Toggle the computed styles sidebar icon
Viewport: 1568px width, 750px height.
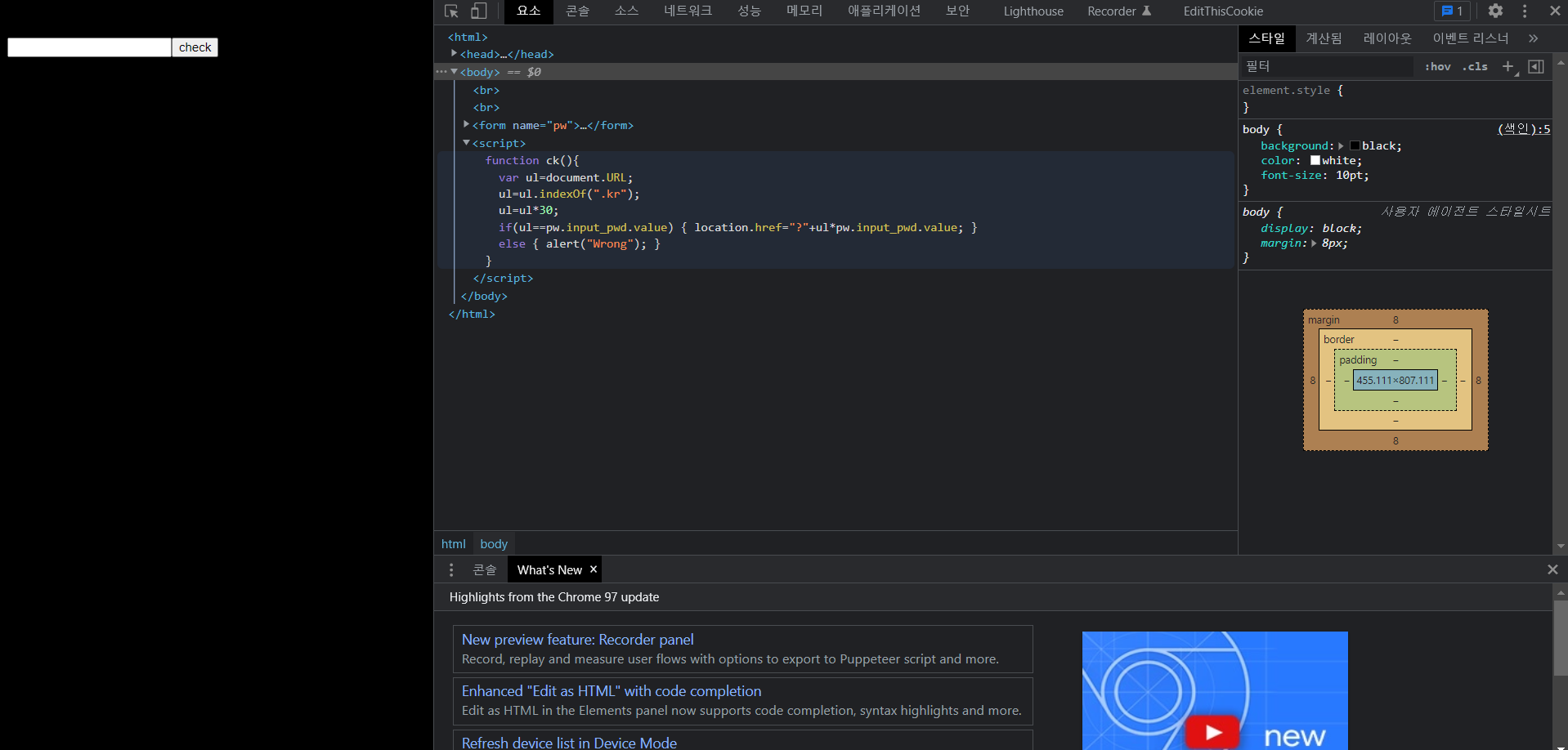(x=1536, y=66)
